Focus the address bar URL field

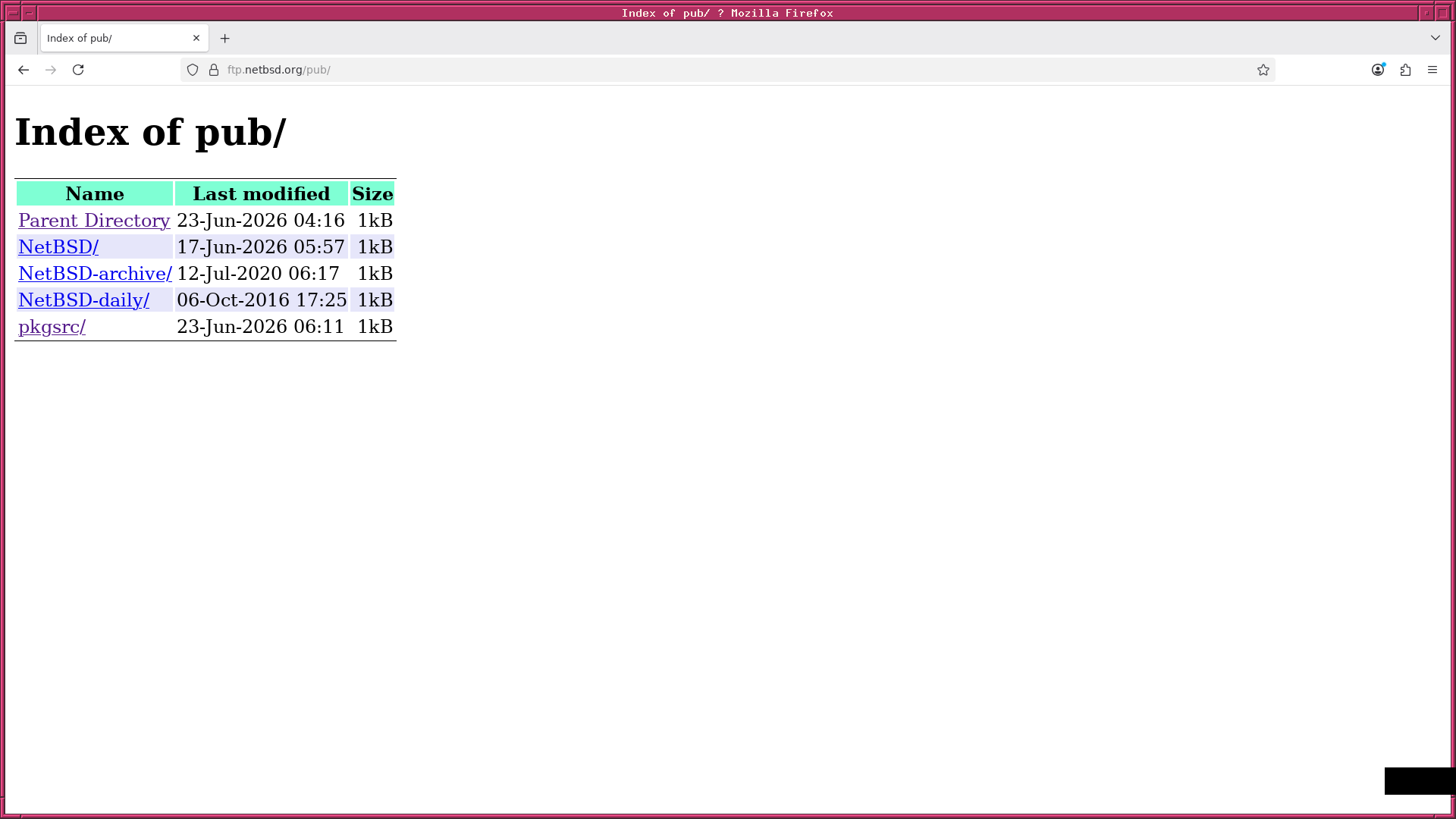point(728,70)
